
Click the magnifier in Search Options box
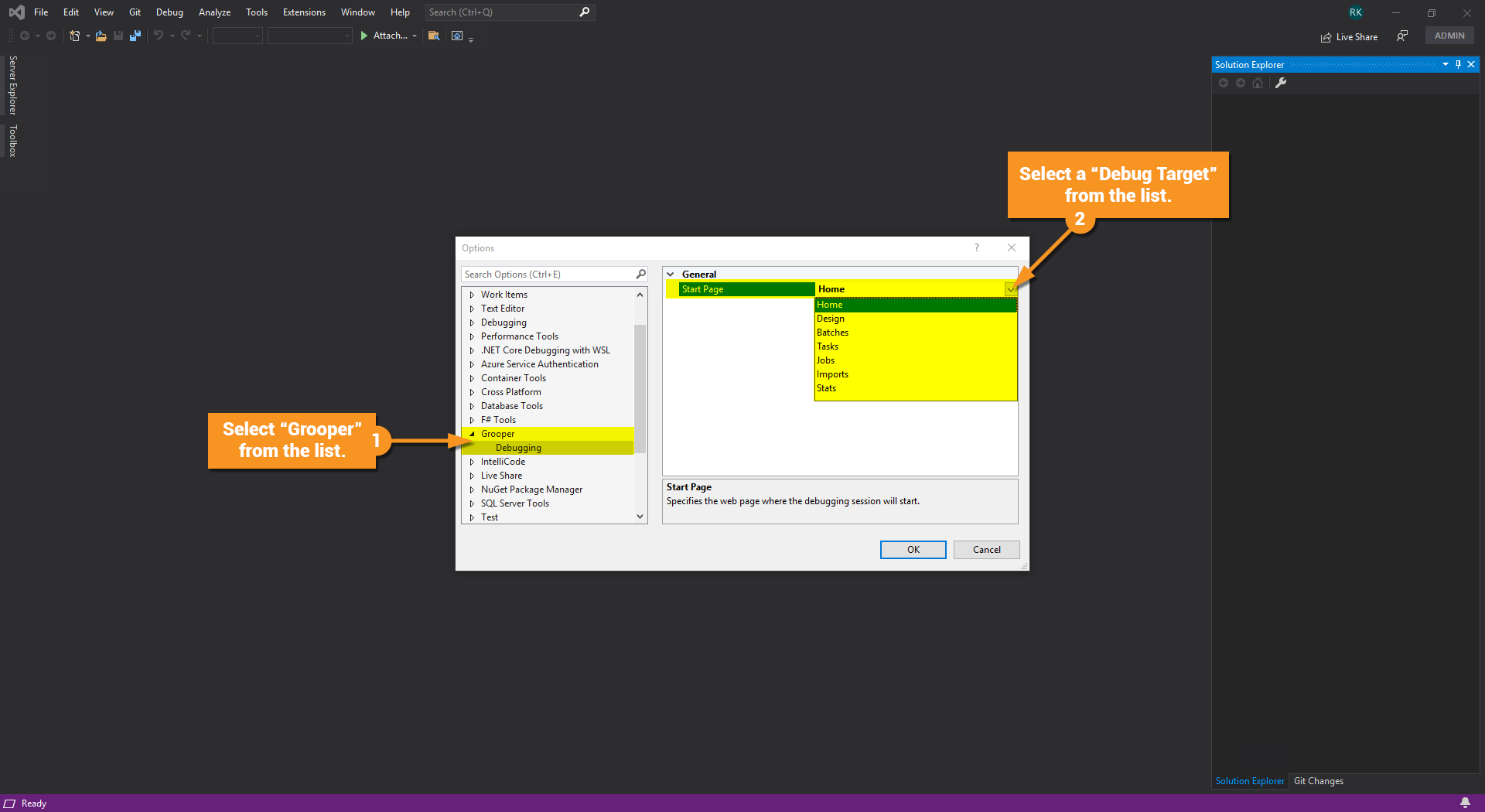640,274
